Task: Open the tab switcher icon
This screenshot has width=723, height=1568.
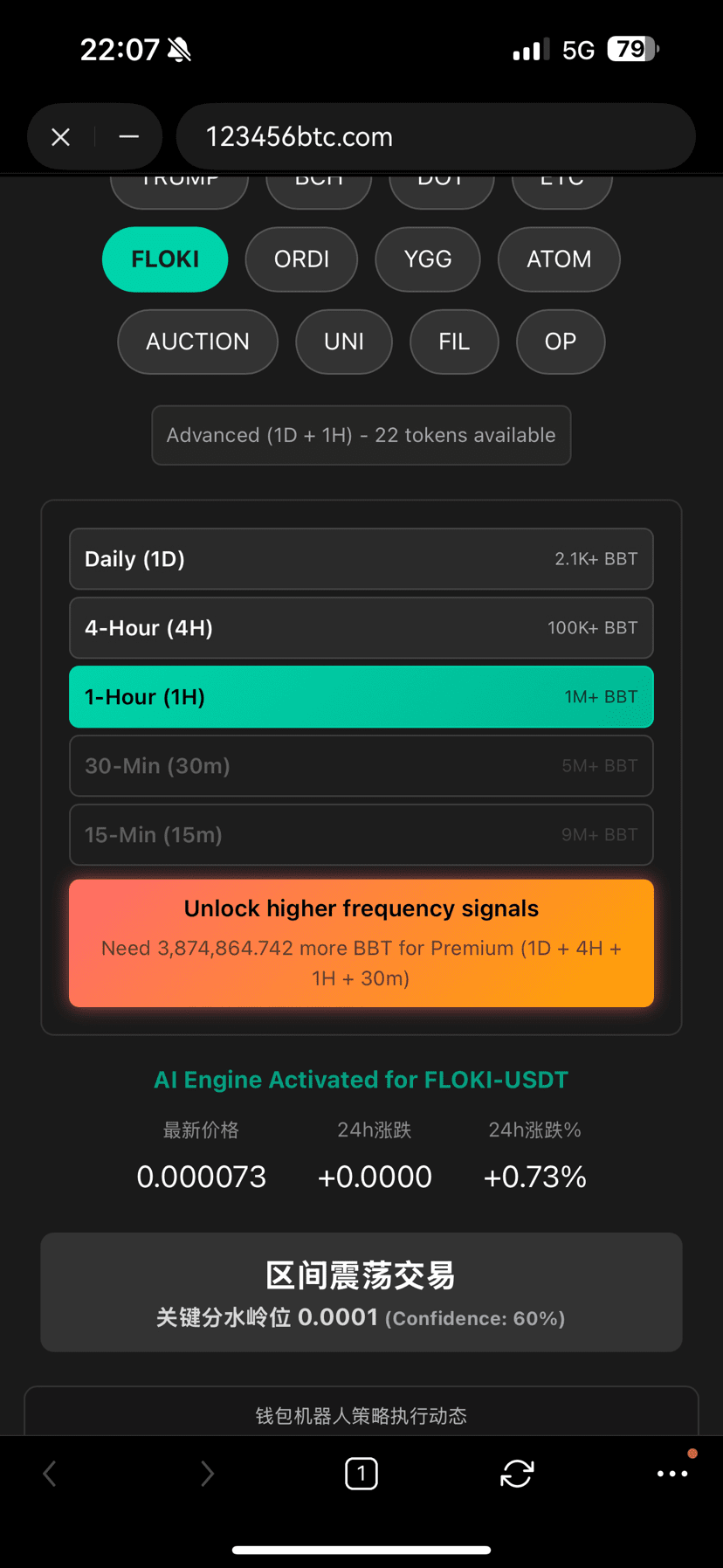Action: [361, 1474]
